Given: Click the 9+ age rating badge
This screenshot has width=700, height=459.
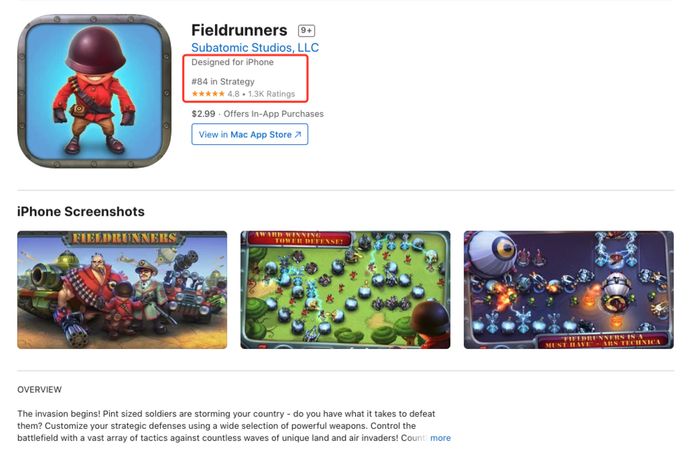Looking at the screenshot, I should click(306, 30).
